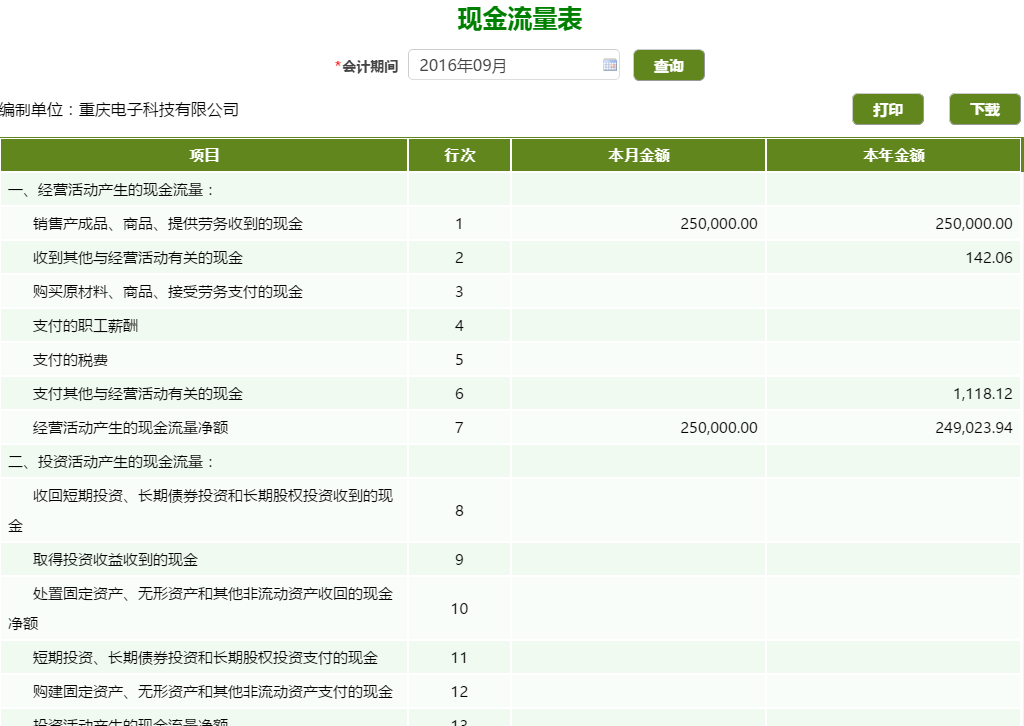Select 收到其他与经营活动有关的现金 row label
Viewport: 1024px width, 726px height.
coord(138,258)
